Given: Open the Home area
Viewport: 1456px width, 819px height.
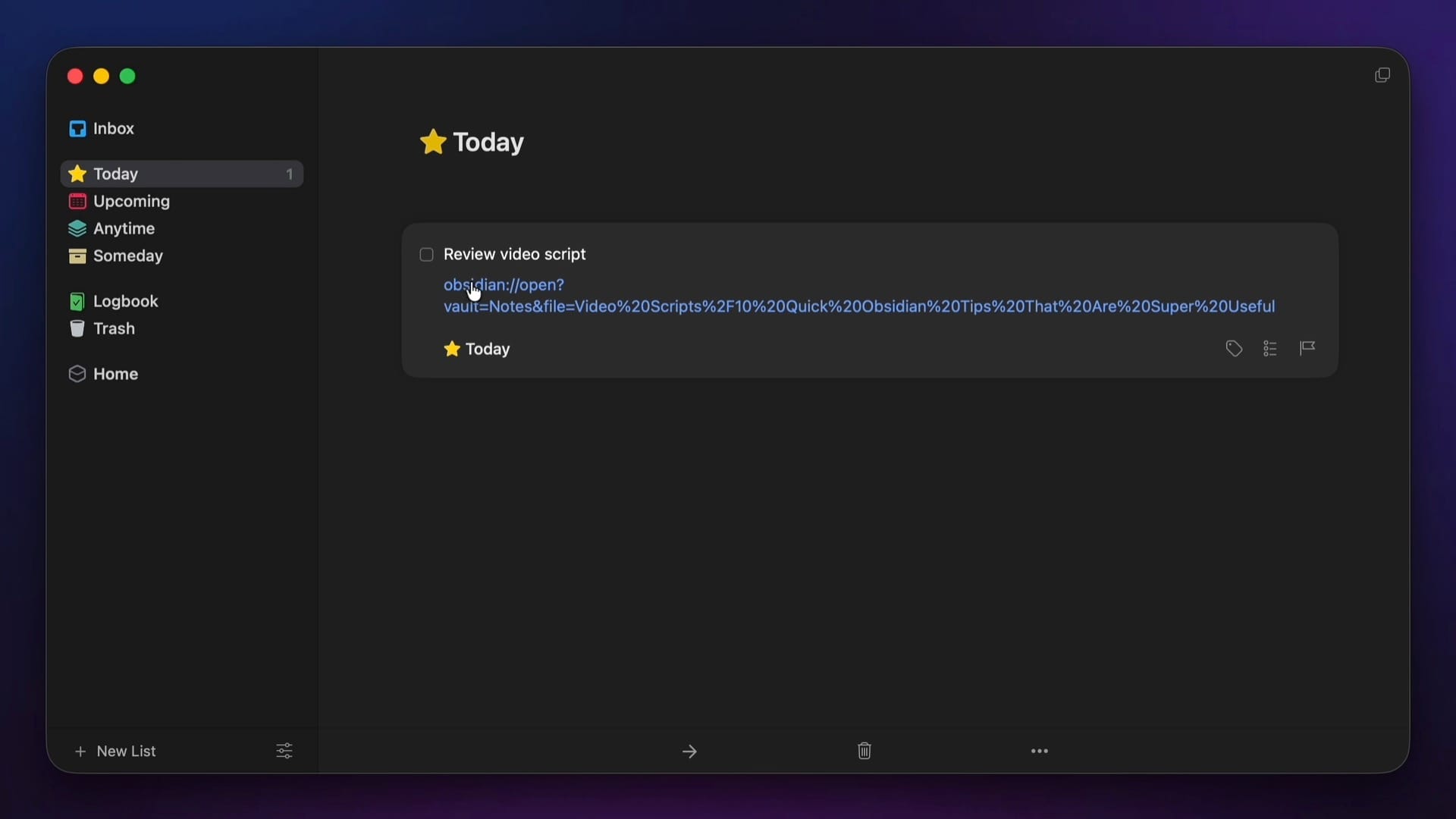Looking at the screenshot, I should click(x=115, y=375).
